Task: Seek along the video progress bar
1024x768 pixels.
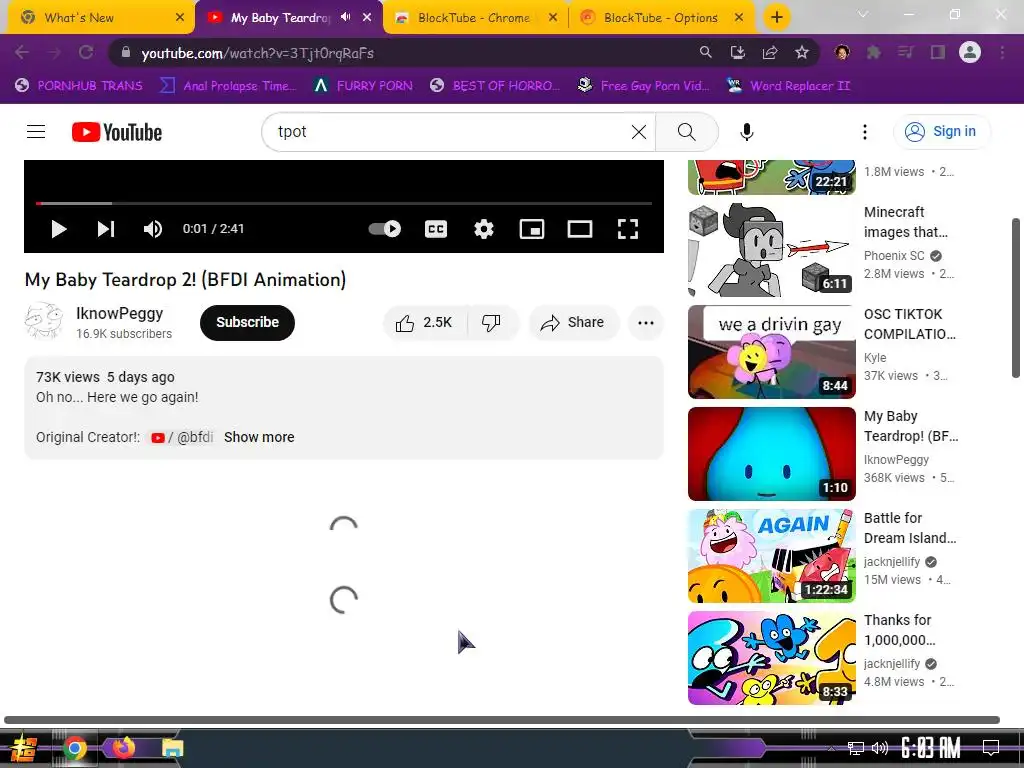Action: tap(344, 204)
